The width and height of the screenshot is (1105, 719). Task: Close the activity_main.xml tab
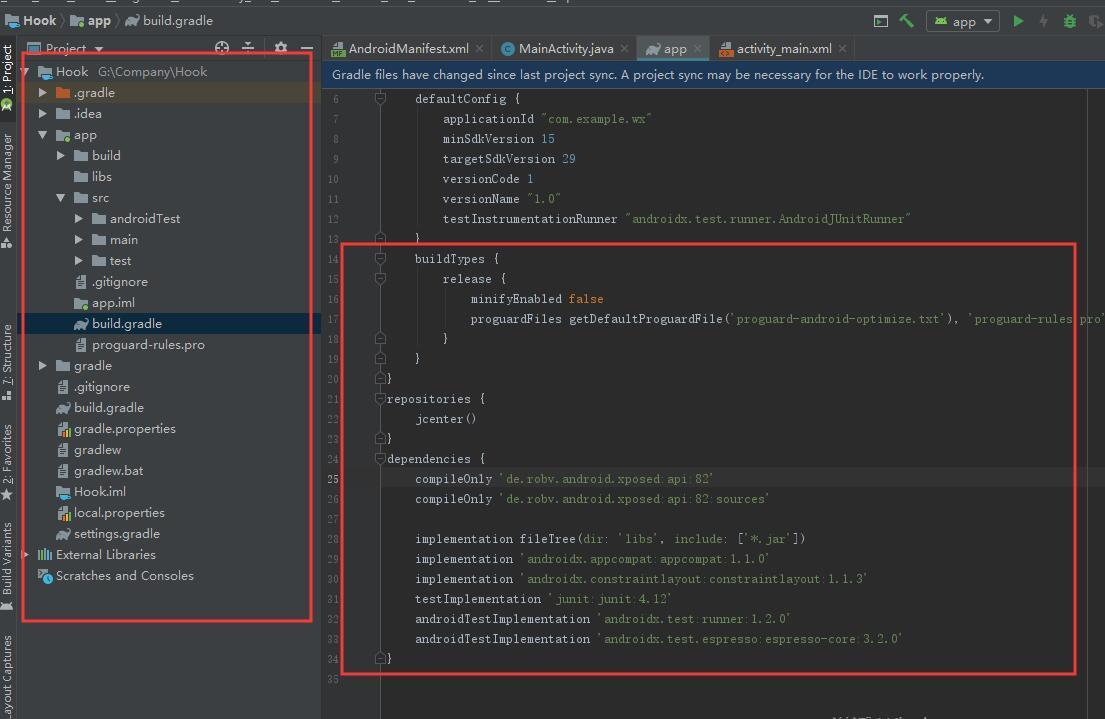tap(842, 49)
